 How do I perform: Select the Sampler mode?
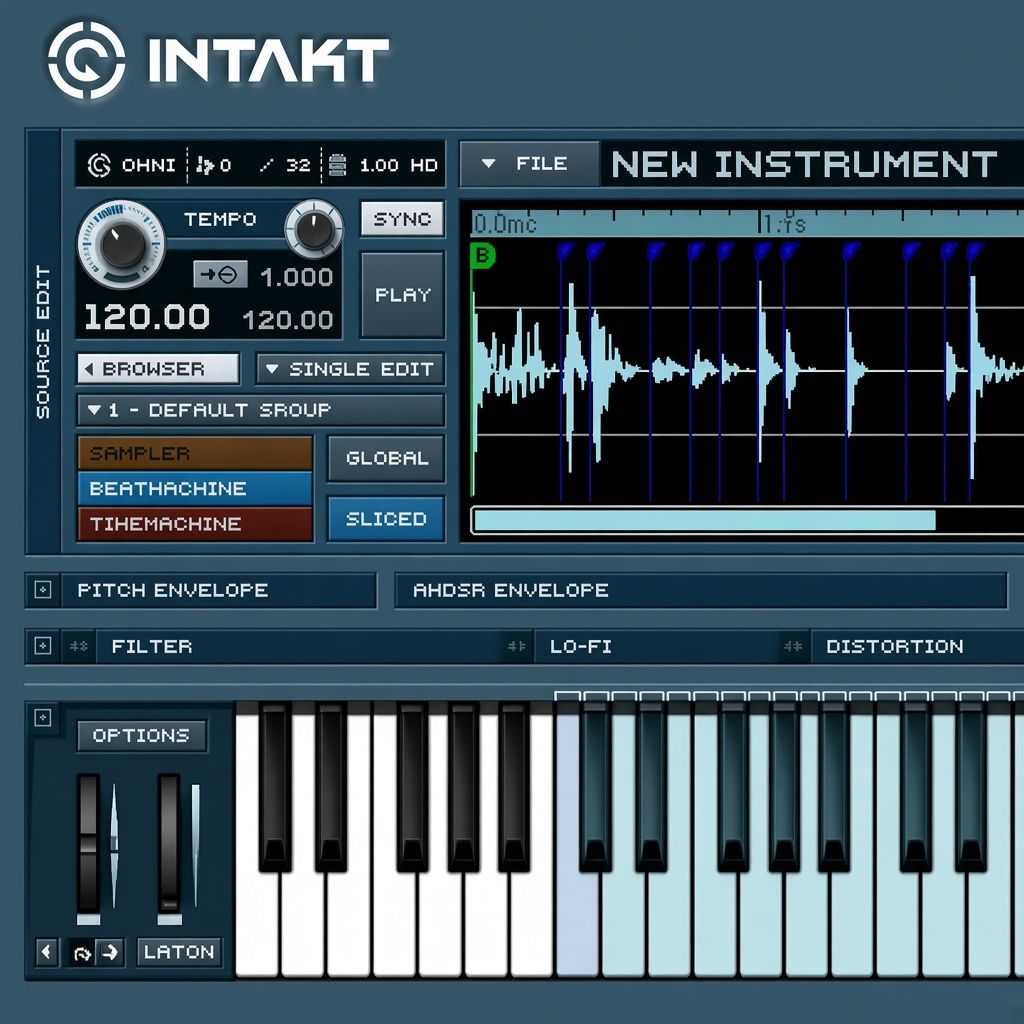(195, 453)
